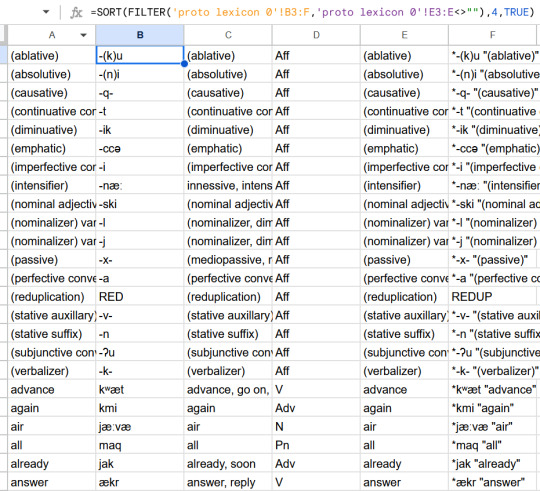Select cell containing -(k)u
This screenshot has width=540, height=491.
[x=140, y=55]
